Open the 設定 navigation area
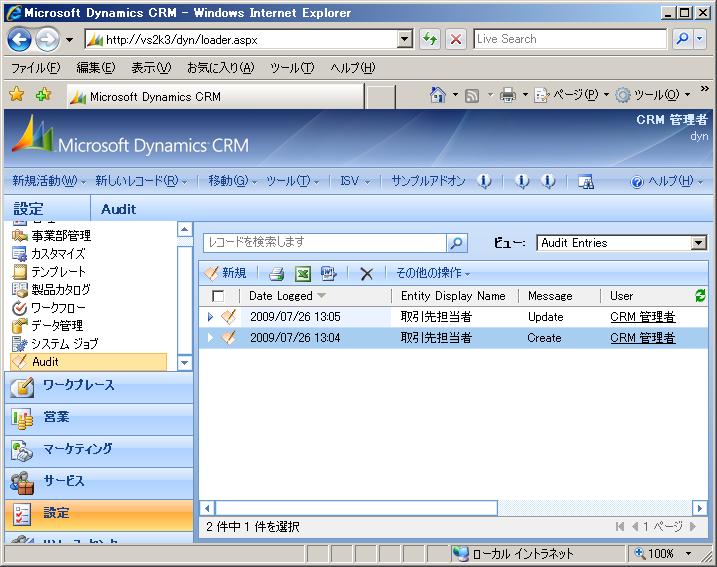 click(x=99, y=515)
